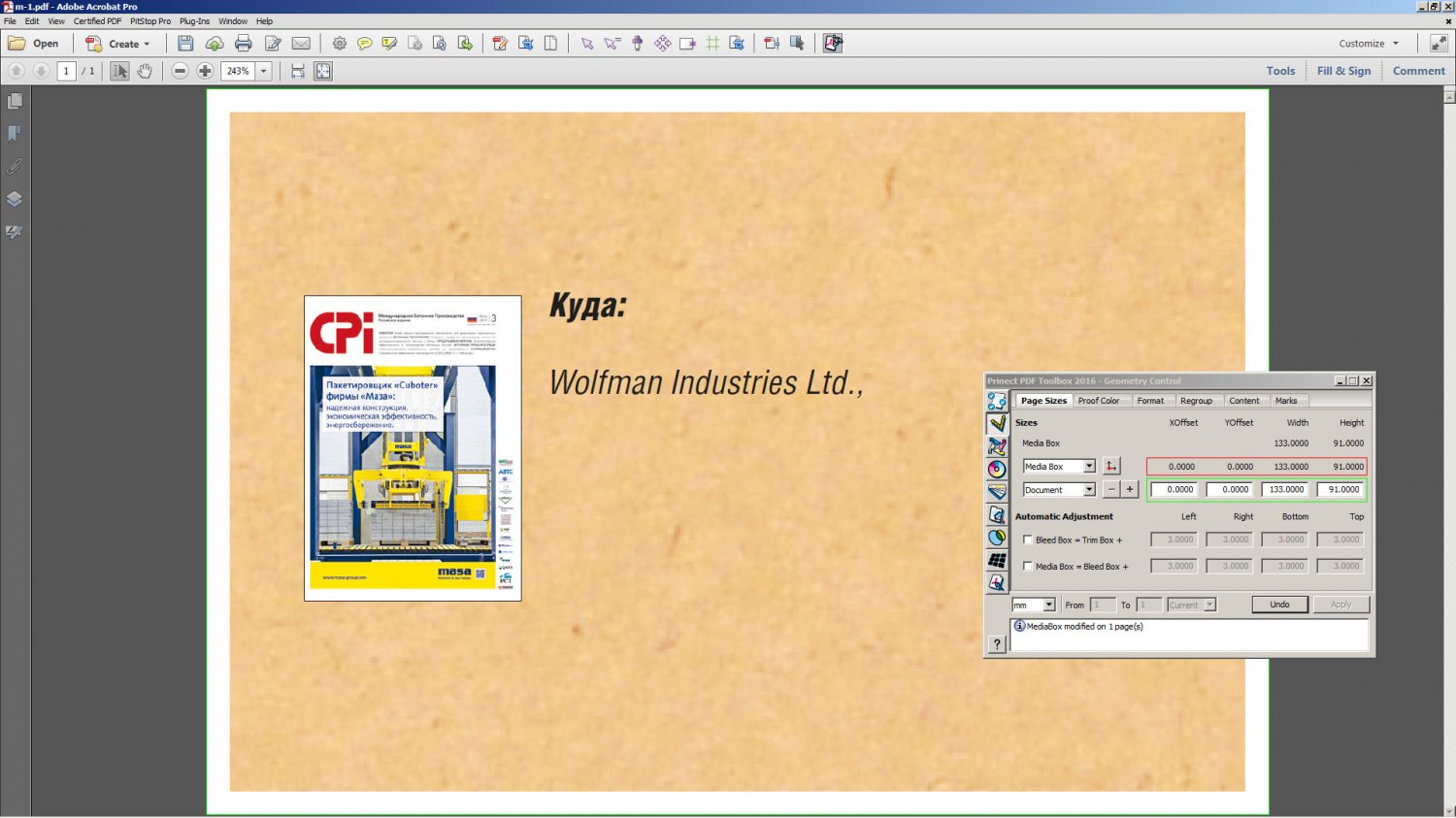
Task: Click the Prinect PDF Toolbox toolbar icon
Action: point(833,44)
